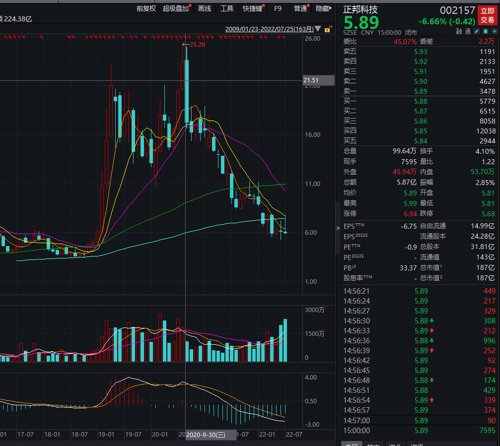500x446 pixels.
Task: Click buy-two price 5.87
Action: [x=420, y=111]
